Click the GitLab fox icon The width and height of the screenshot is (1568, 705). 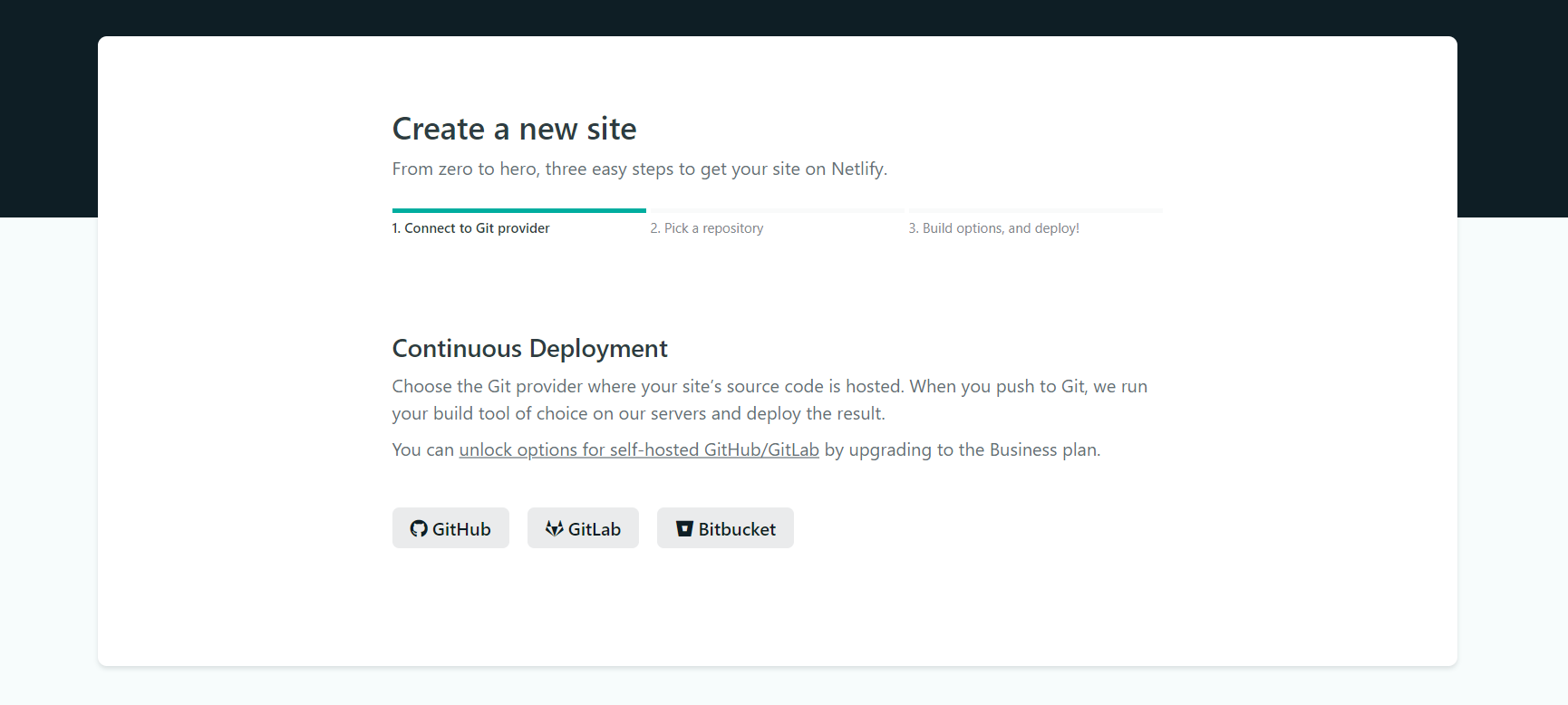click(555, 528)
